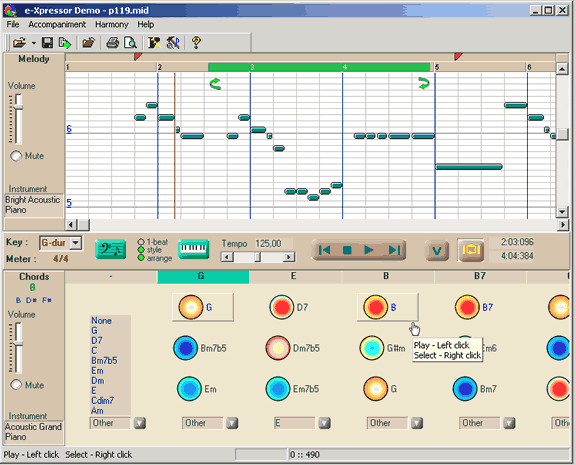Open the open-file dropdown arrow
This screenshot has height=465, width=576.
33,43
